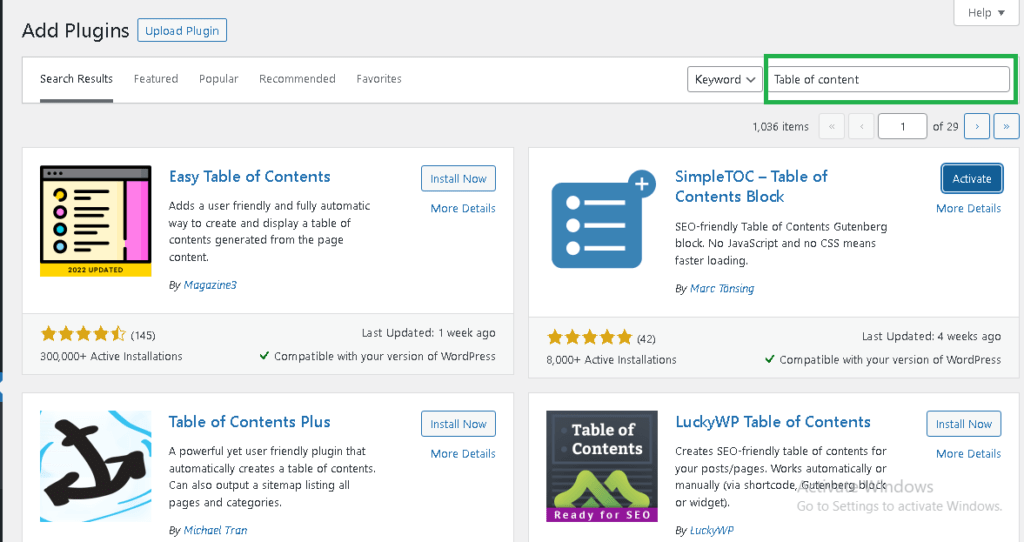The height and width of the screenshot is (542, 1024).
Task: Click the Upload Plugin button
Action: click(182, 31)
